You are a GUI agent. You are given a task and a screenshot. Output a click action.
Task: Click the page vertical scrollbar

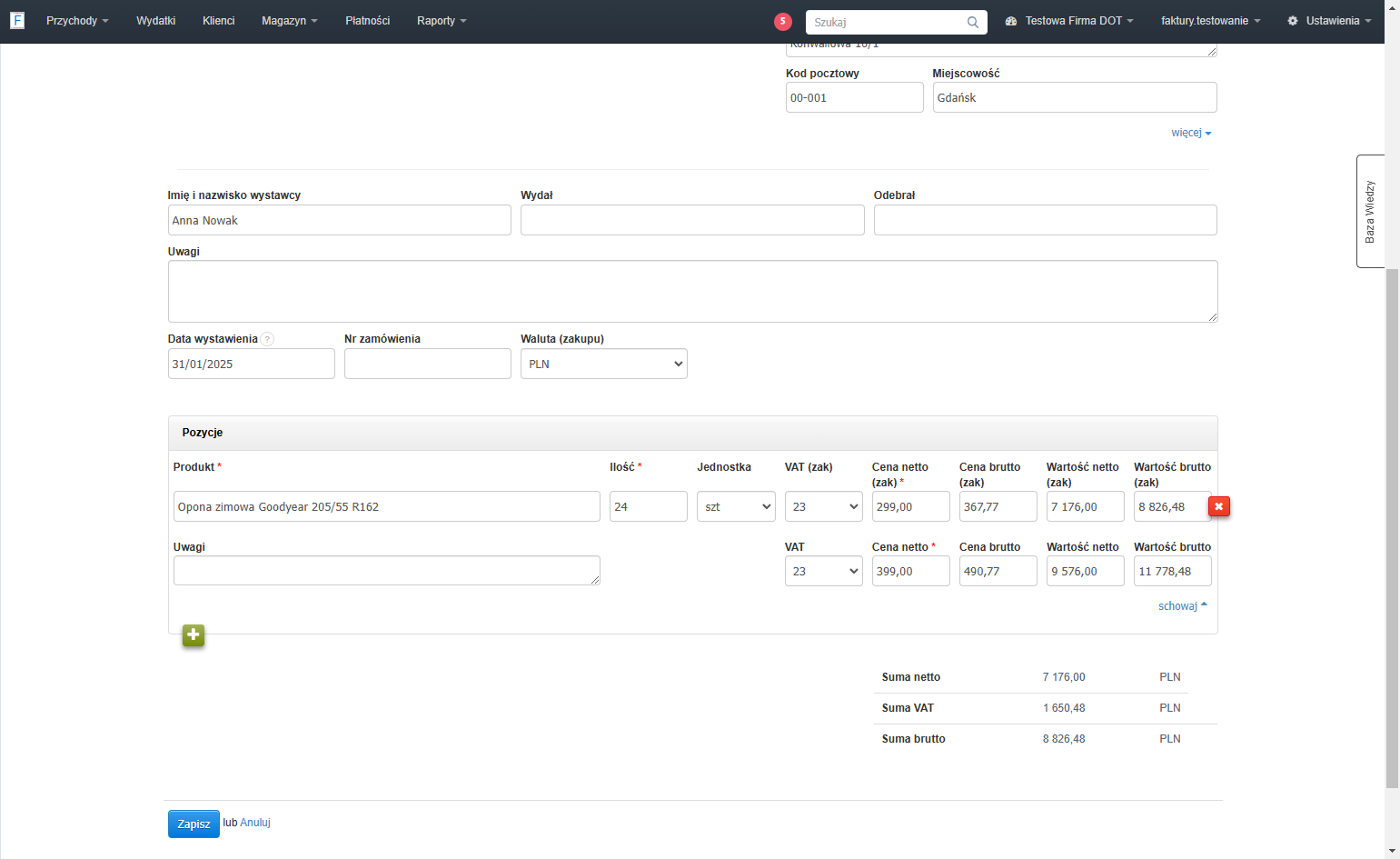click(1392, 527)
